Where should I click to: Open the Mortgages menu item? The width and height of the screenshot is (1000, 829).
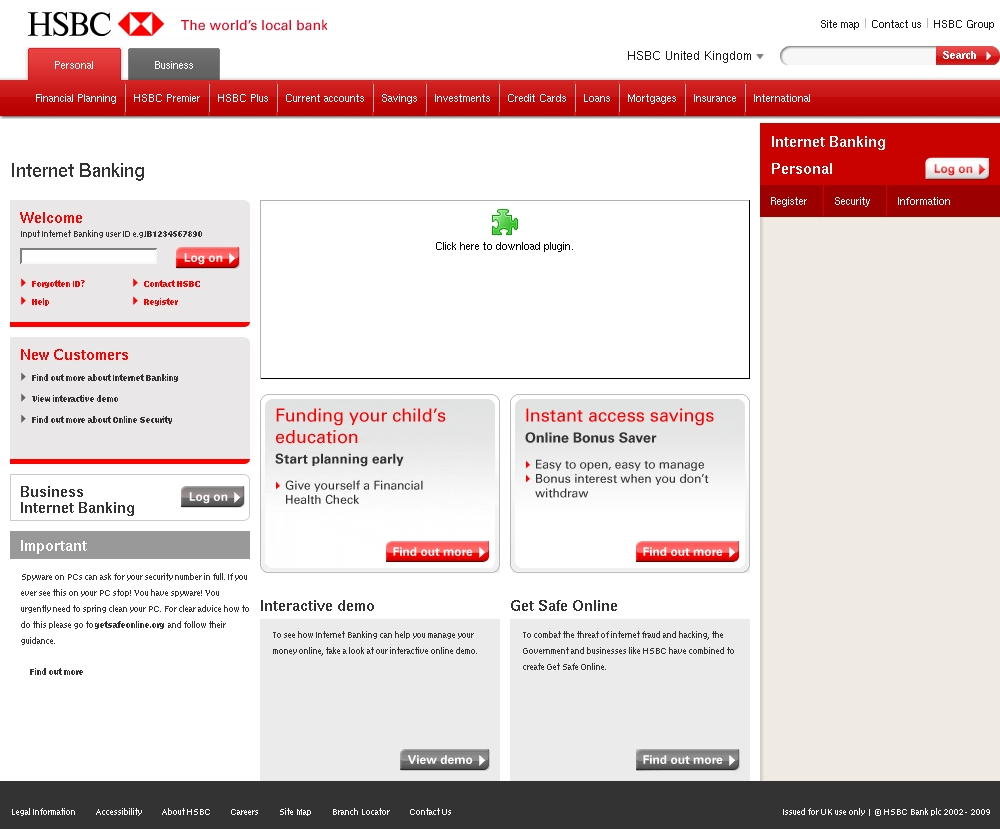click(652, 98)
